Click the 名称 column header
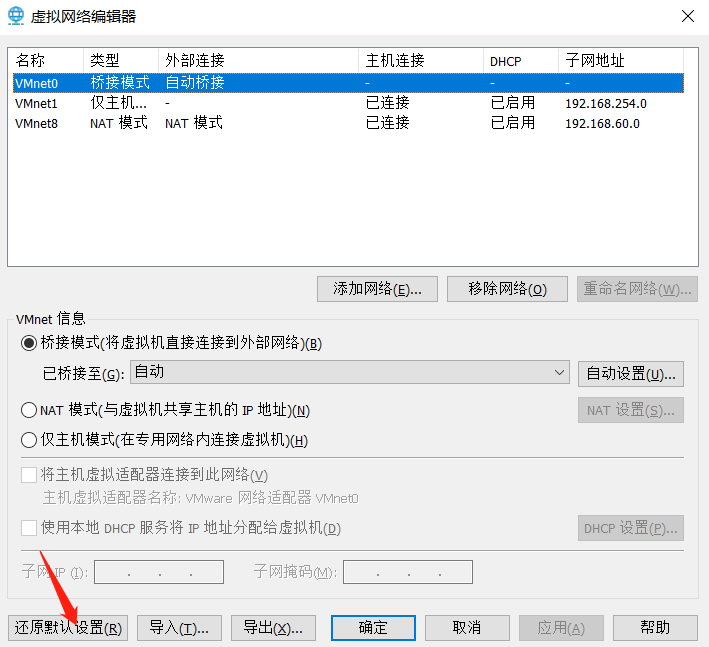This screenshot has width=709, height=647. tap(46, 61)
